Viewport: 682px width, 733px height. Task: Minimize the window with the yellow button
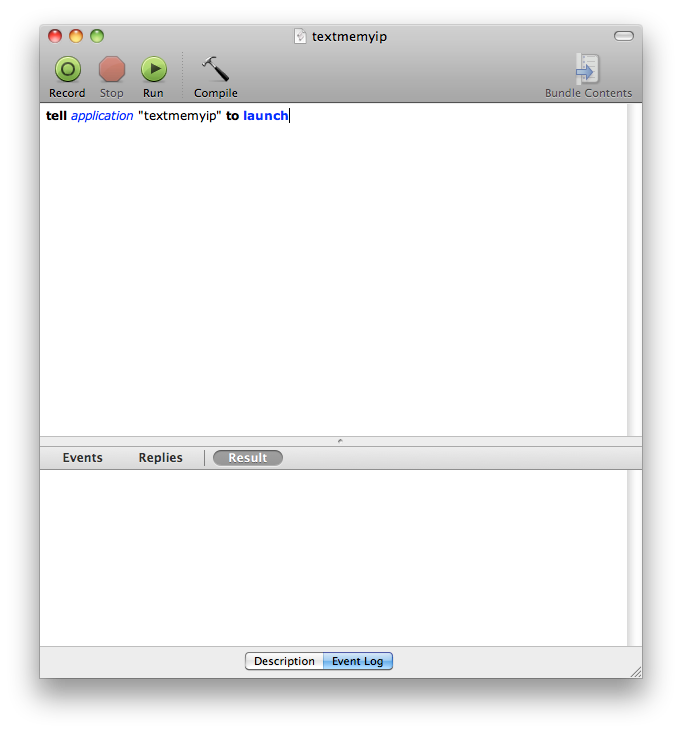coord(76,36)
